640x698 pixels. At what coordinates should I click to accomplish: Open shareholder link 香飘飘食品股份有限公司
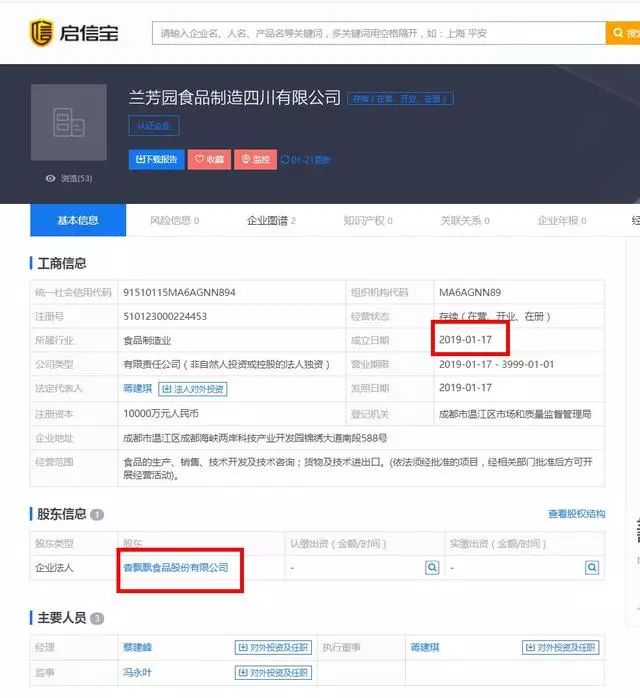point(176,568)
